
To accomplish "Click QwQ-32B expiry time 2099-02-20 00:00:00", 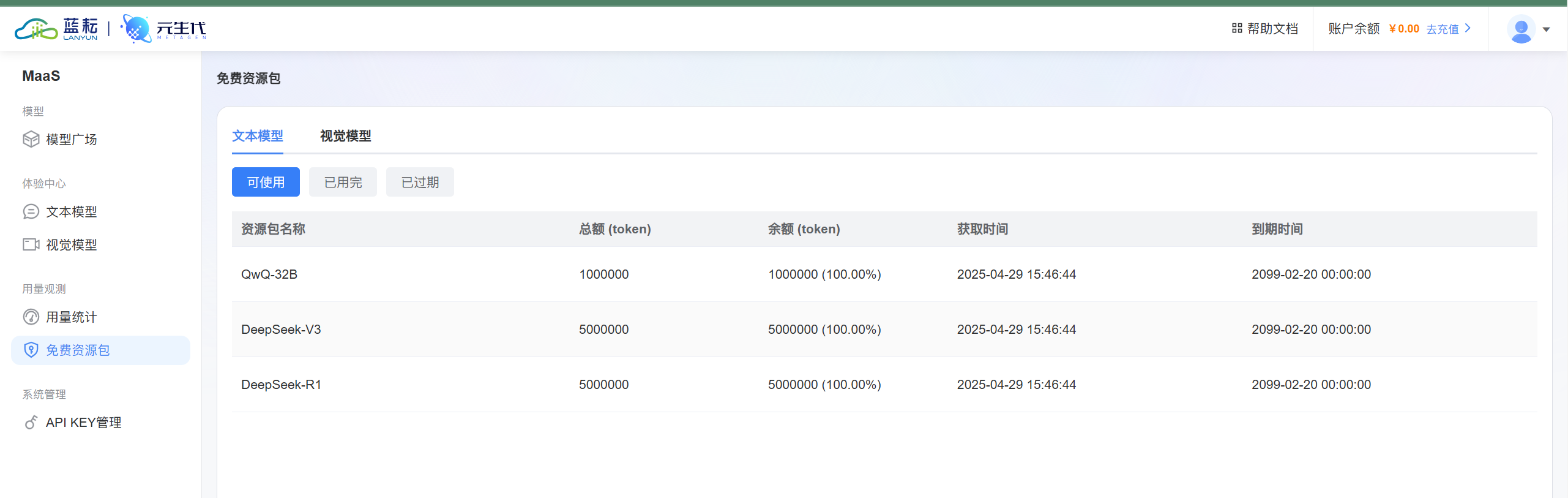I will click(x=1311, y=274).
